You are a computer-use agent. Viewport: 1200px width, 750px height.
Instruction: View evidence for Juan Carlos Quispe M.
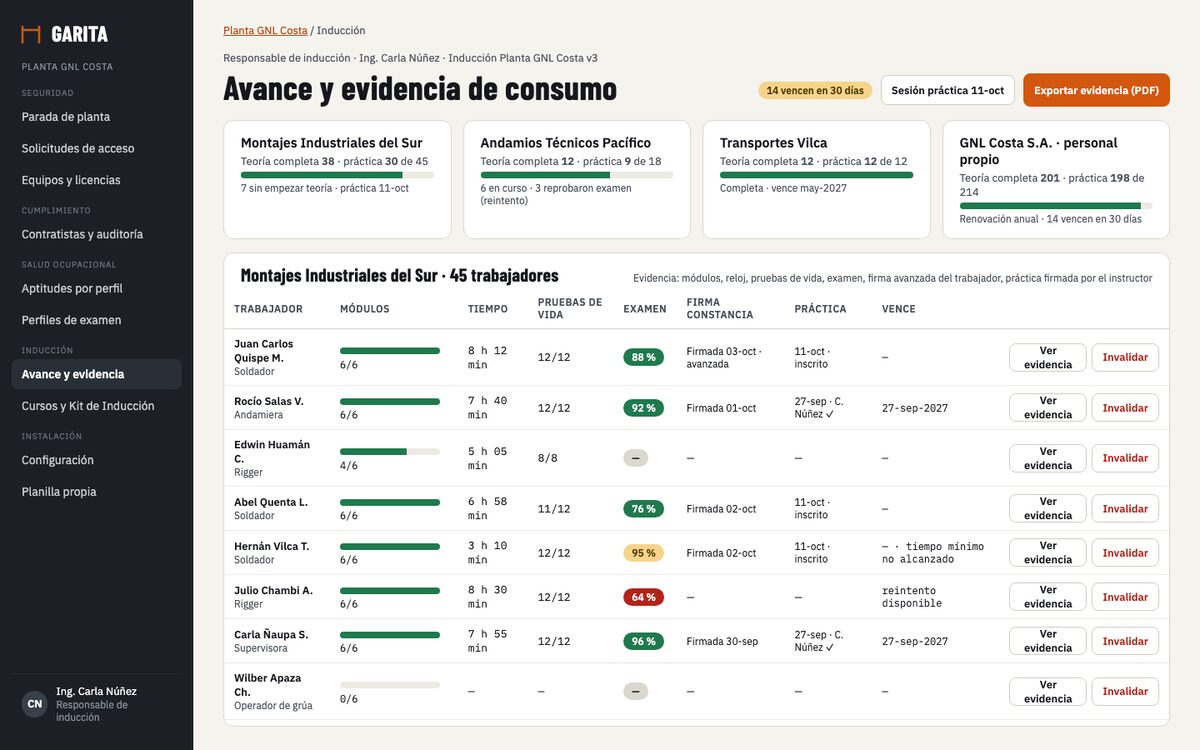pyautogui.click(x=1047, y=358)
